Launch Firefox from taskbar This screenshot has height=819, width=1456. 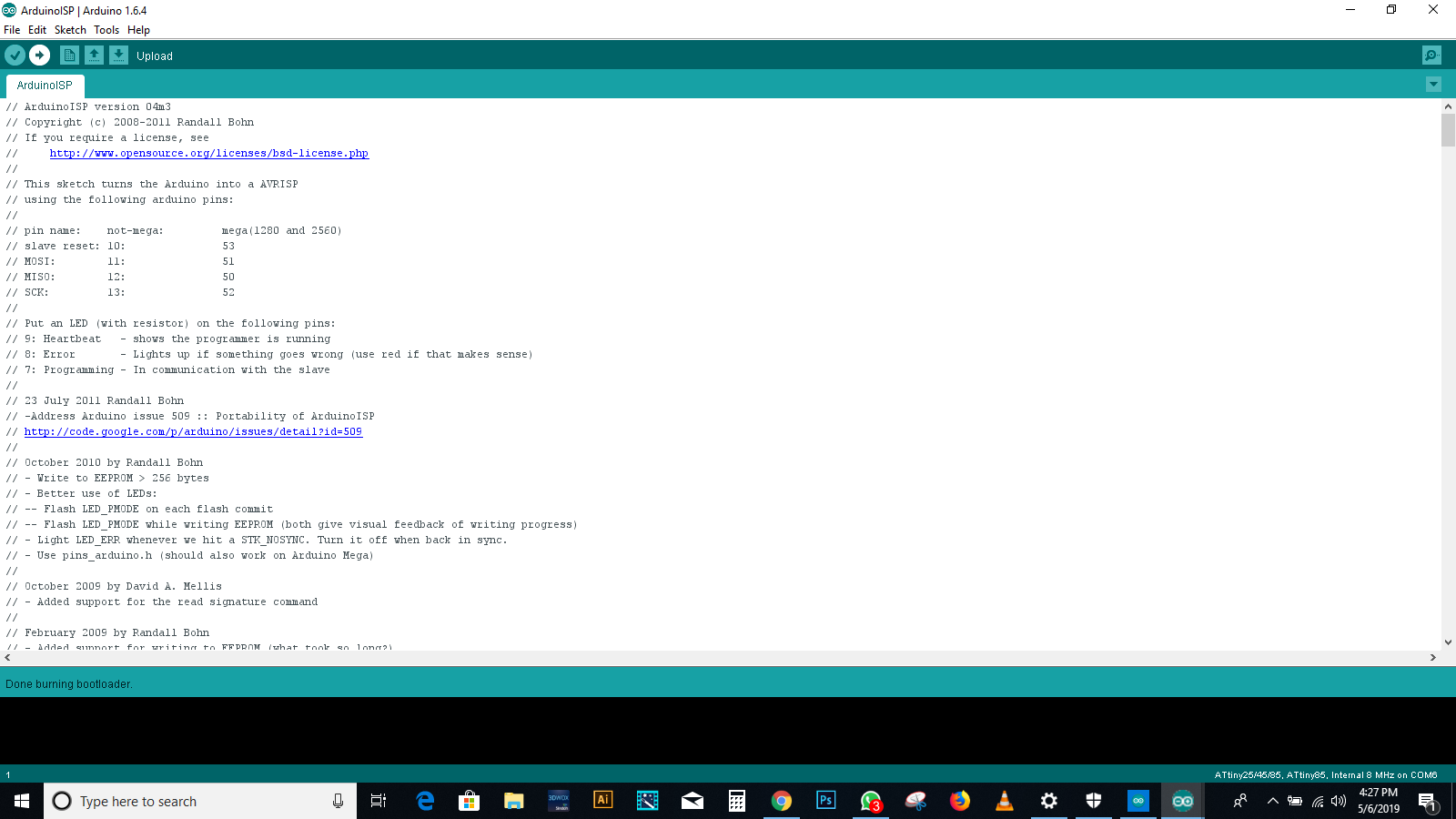point(960,801)
